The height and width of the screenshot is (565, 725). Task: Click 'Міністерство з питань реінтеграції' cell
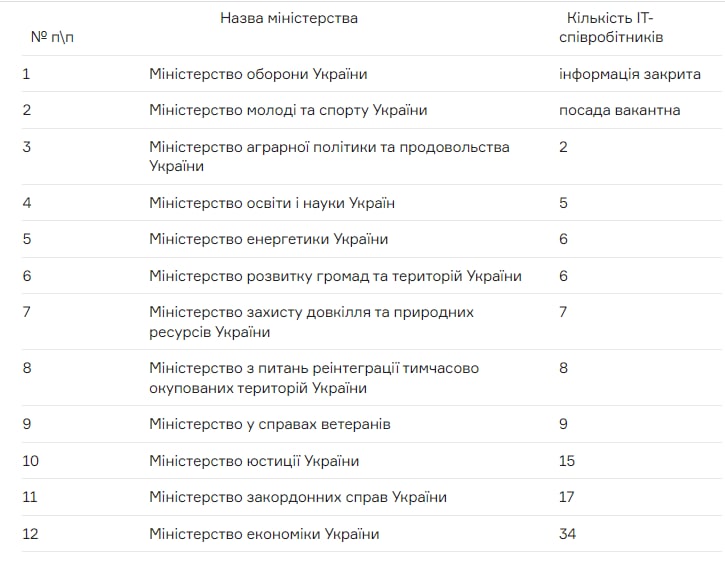pyautogui.click(x=314, y=378)
